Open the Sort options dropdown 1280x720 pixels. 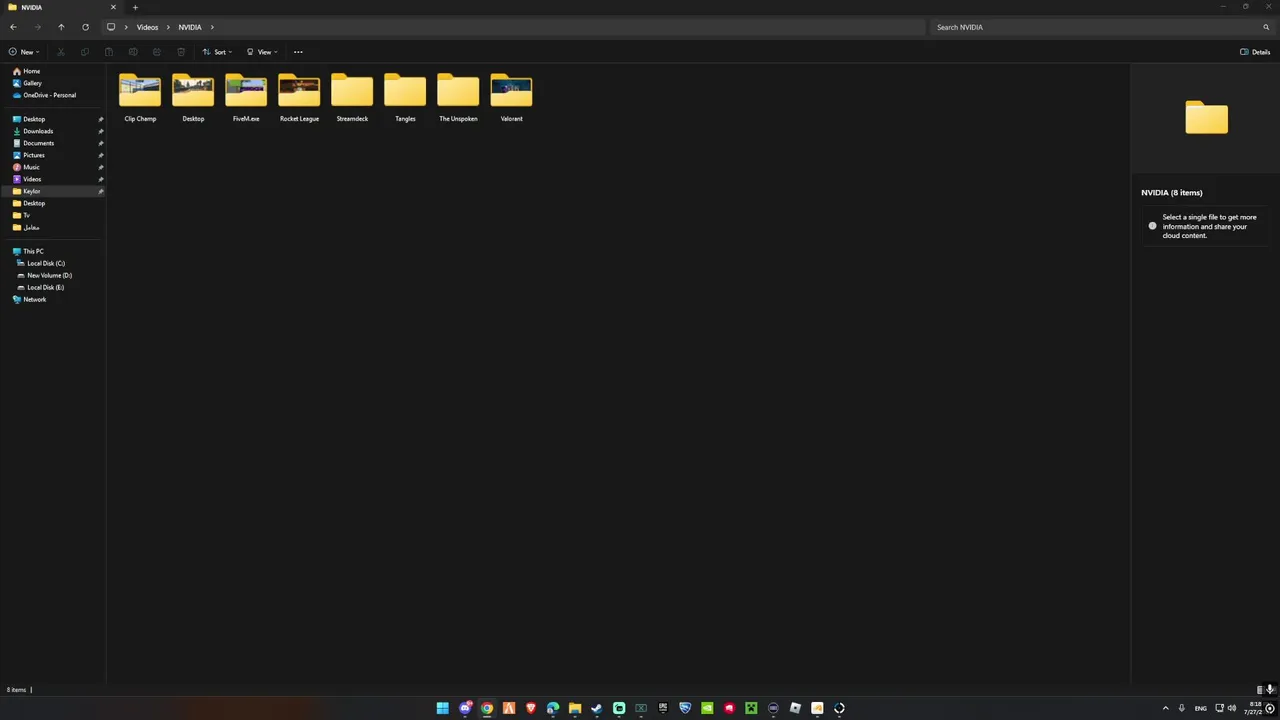(x=216, y=52)
